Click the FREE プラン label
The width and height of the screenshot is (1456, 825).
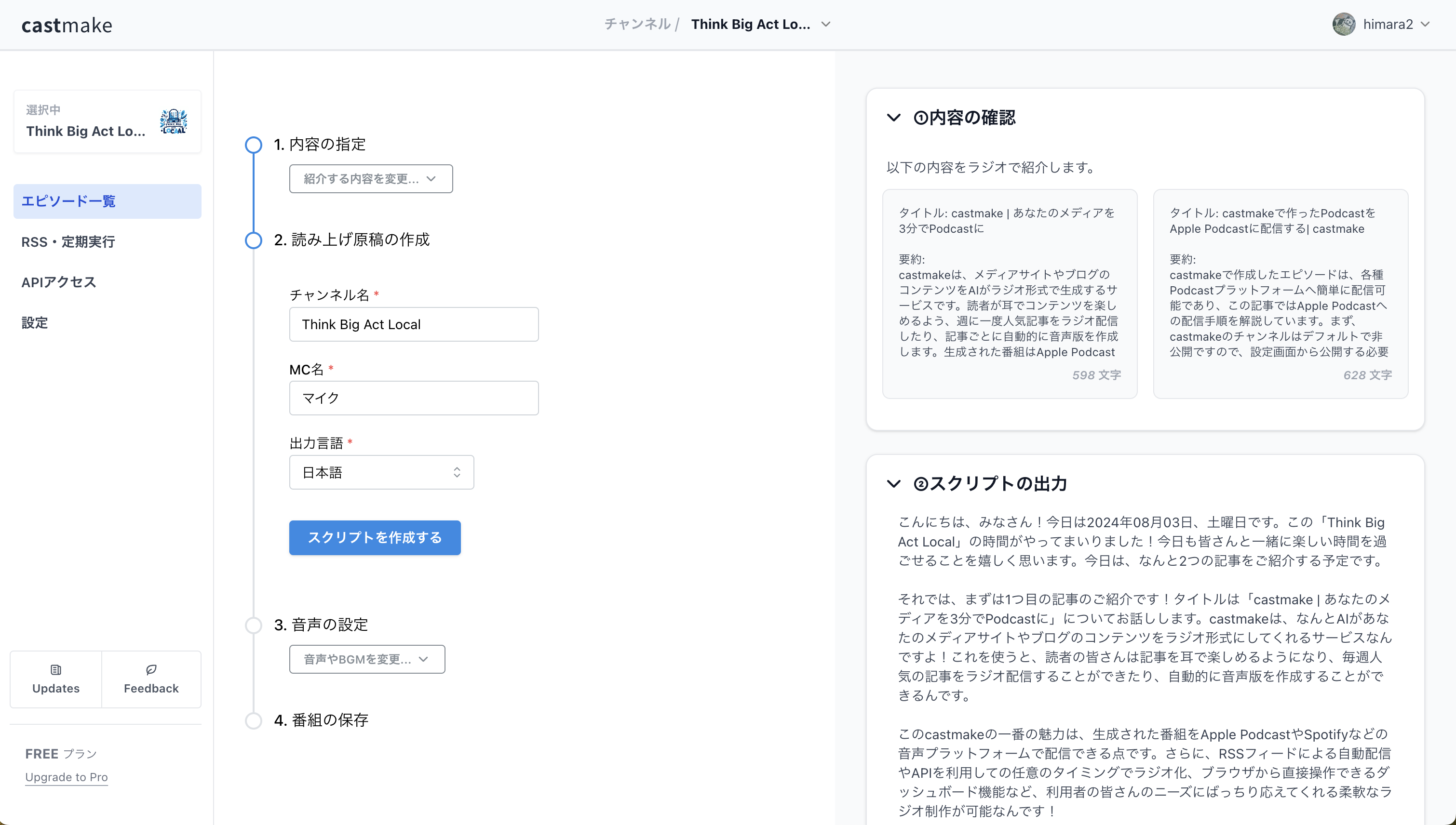pos(61,754)
